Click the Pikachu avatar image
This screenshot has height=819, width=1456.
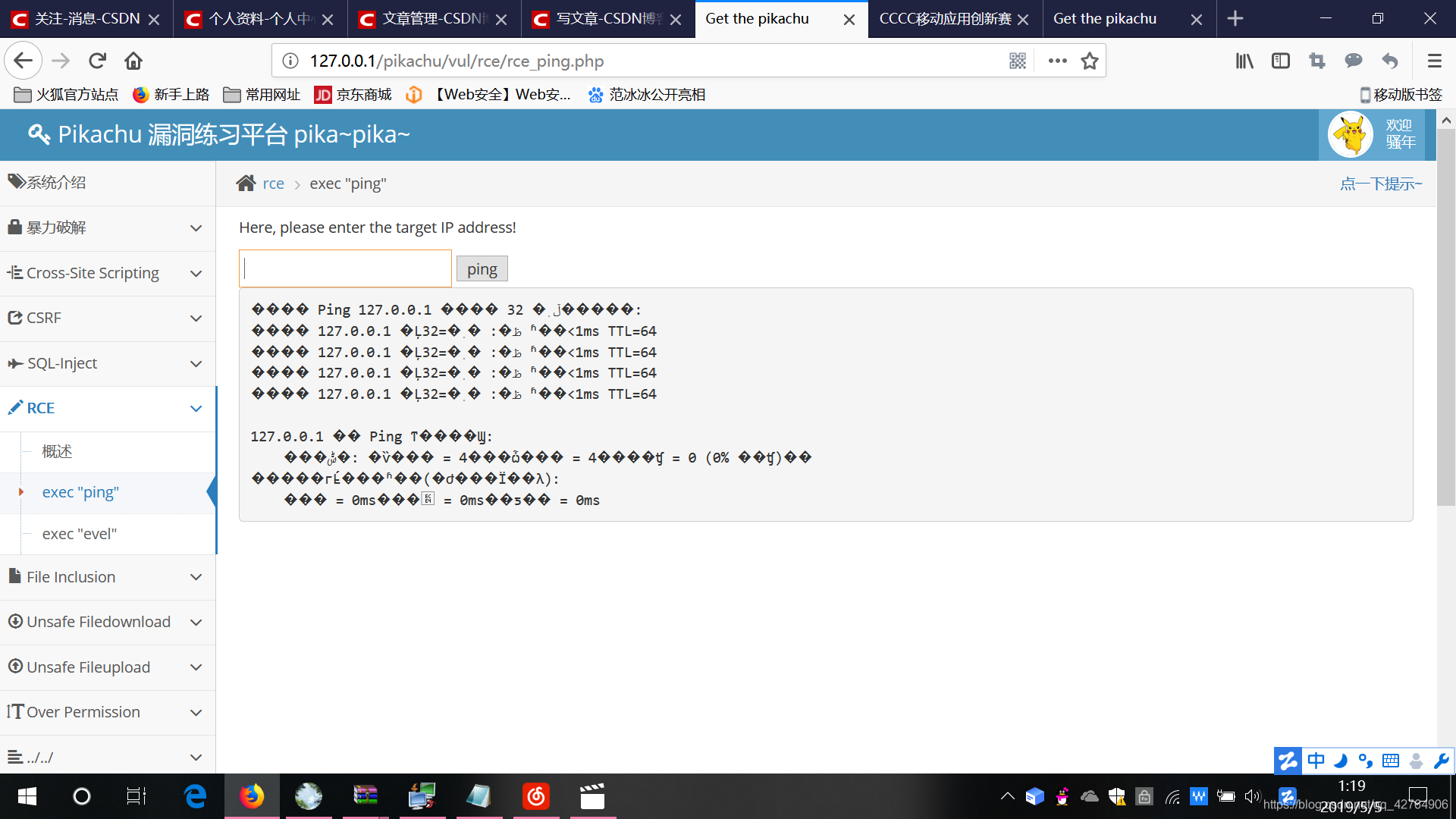(x=1351, y=134)
